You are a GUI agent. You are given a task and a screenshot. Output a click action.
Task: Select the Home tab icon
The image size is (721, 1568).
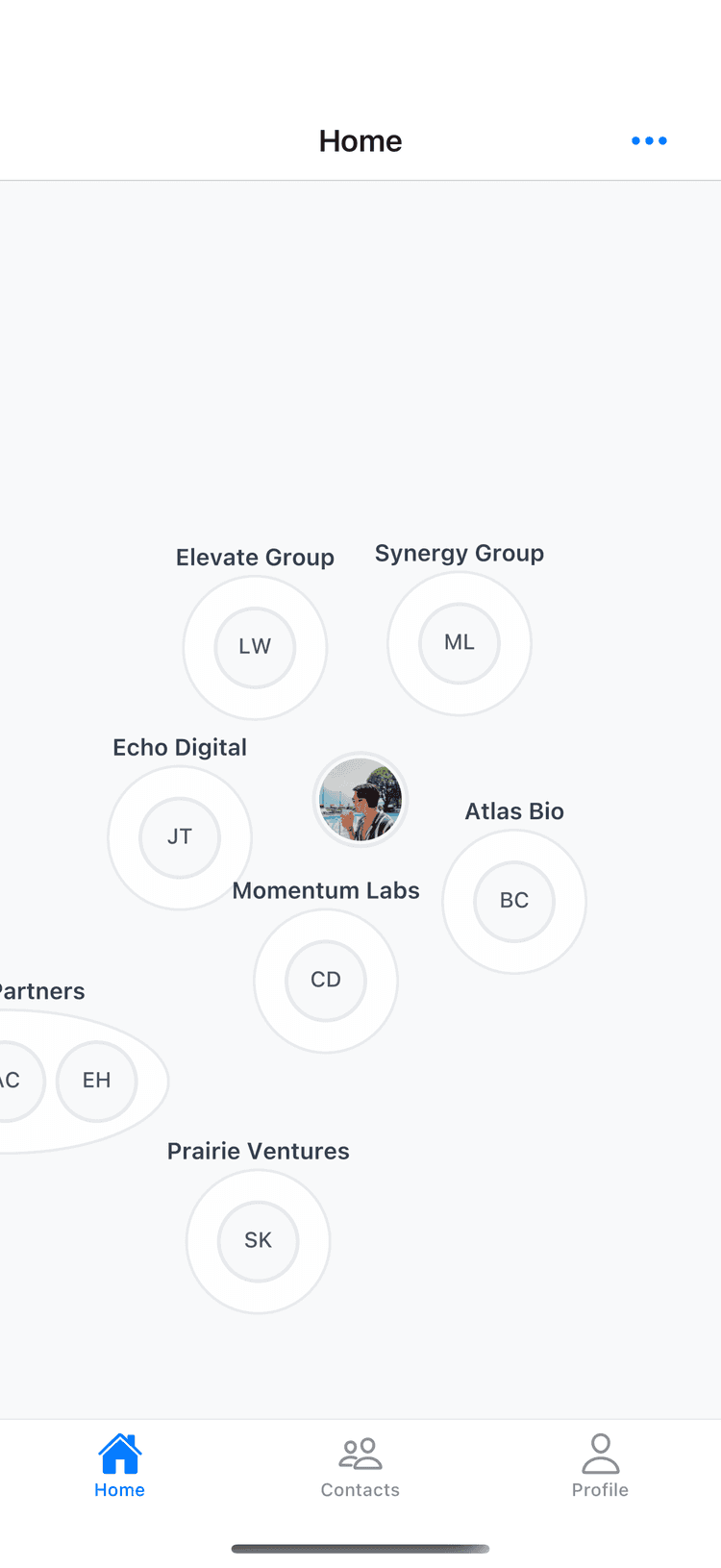119,1453
